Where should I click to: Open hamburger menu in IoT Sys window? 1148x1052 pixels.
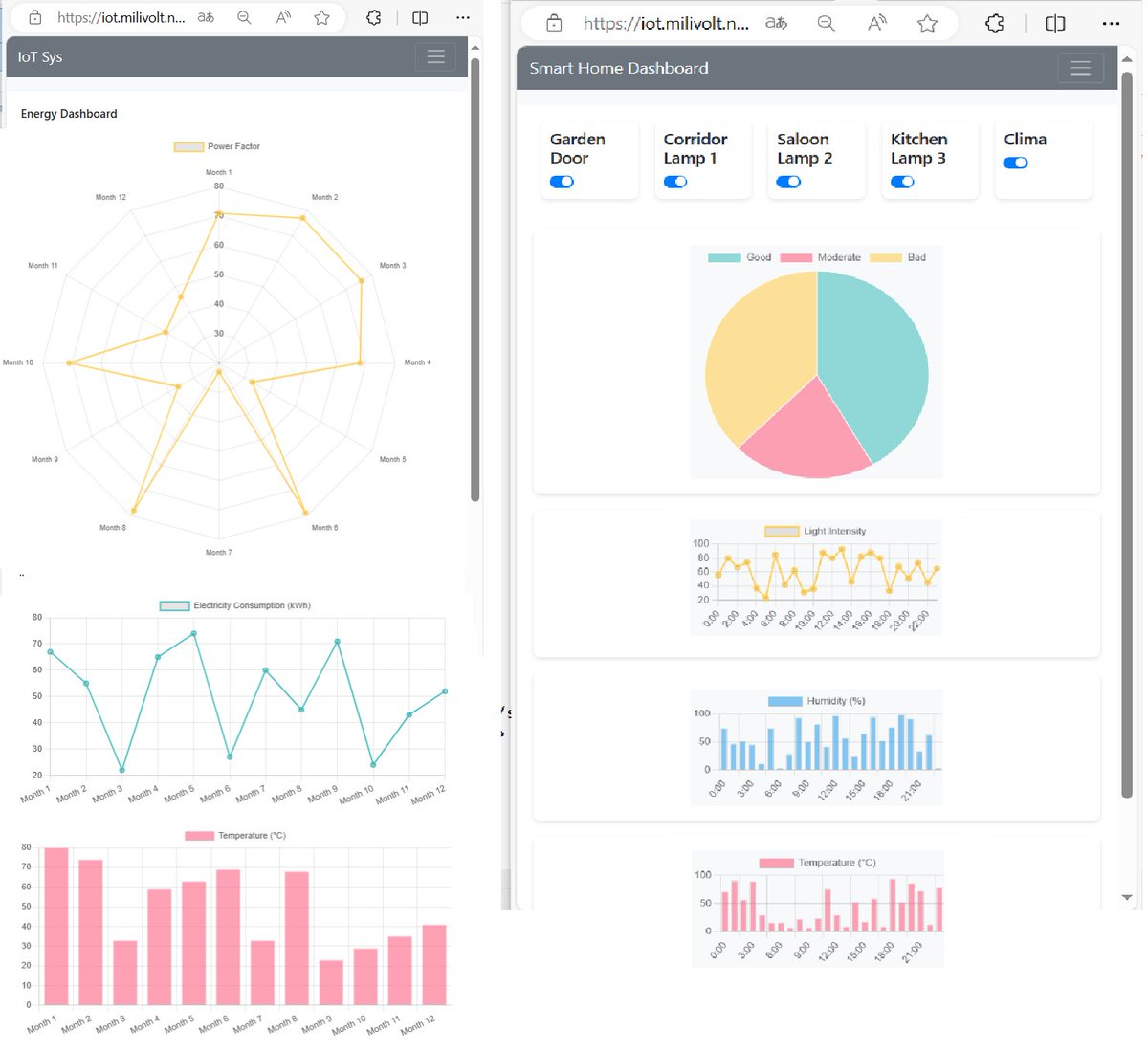[x=435, y=57]
